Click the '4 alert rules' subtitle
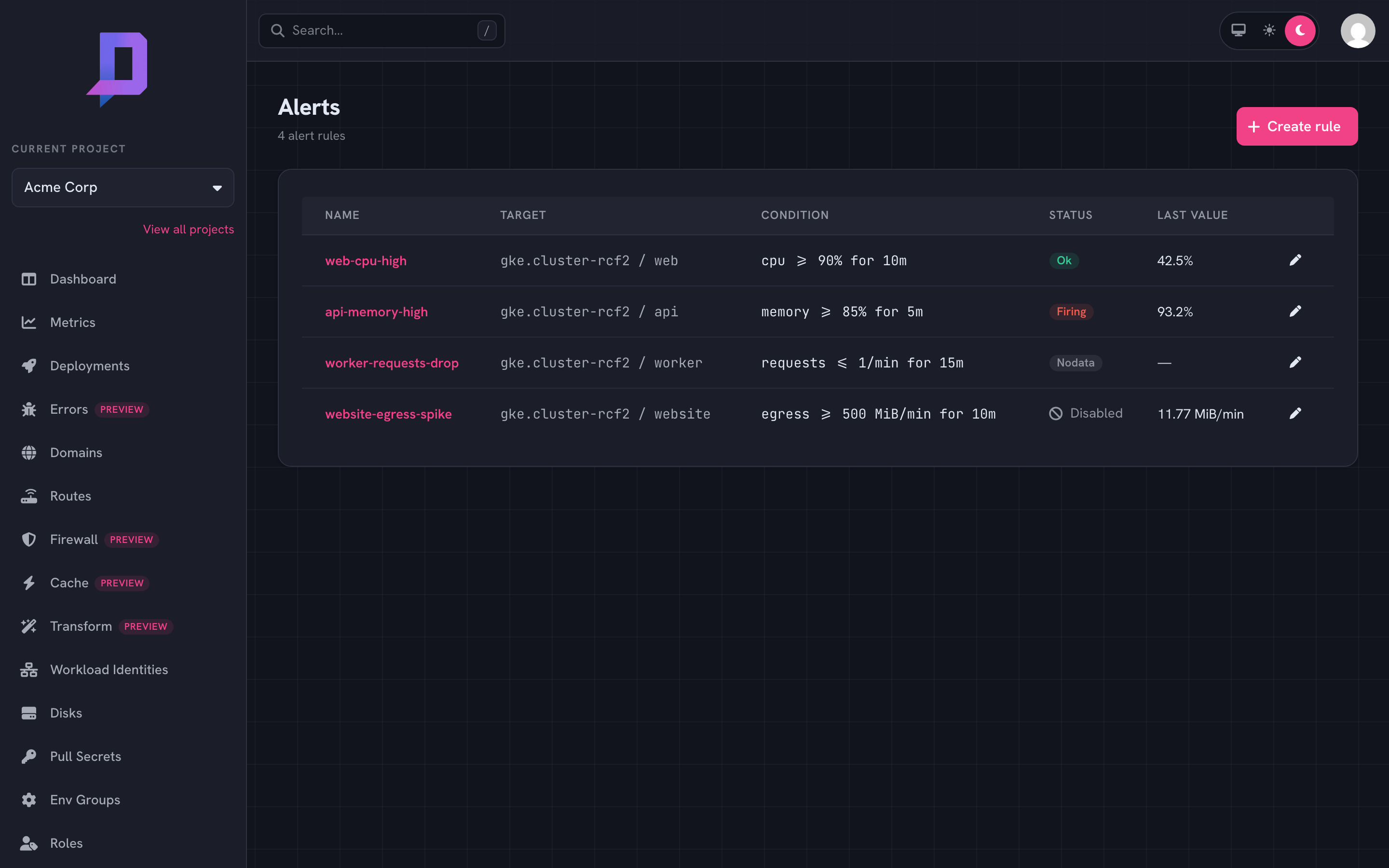The height and width of the screenshot is (868, 1389). [311, 136]
